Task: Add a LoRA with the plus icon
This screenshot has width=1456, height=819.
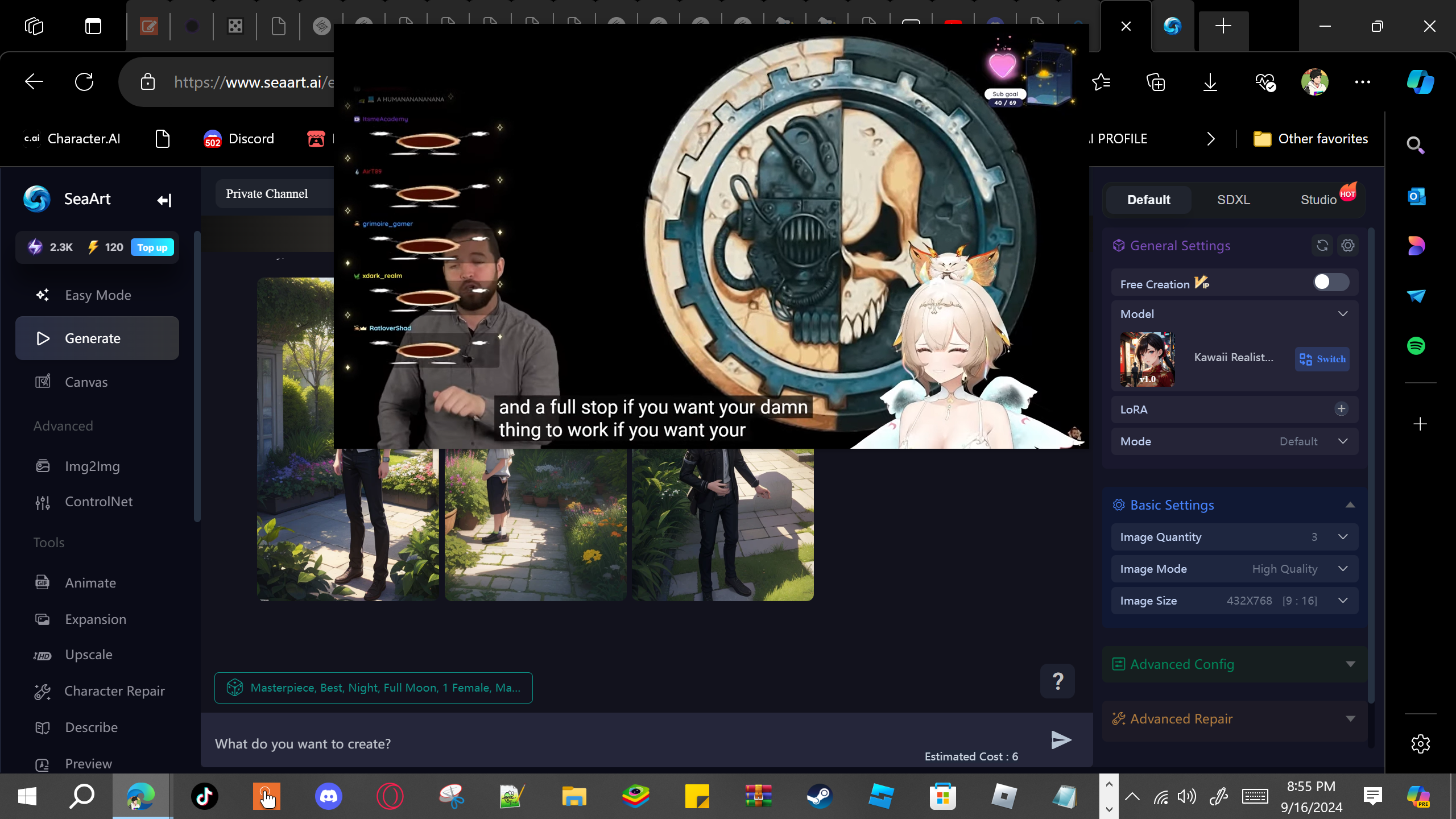Action: point(1341,409)
